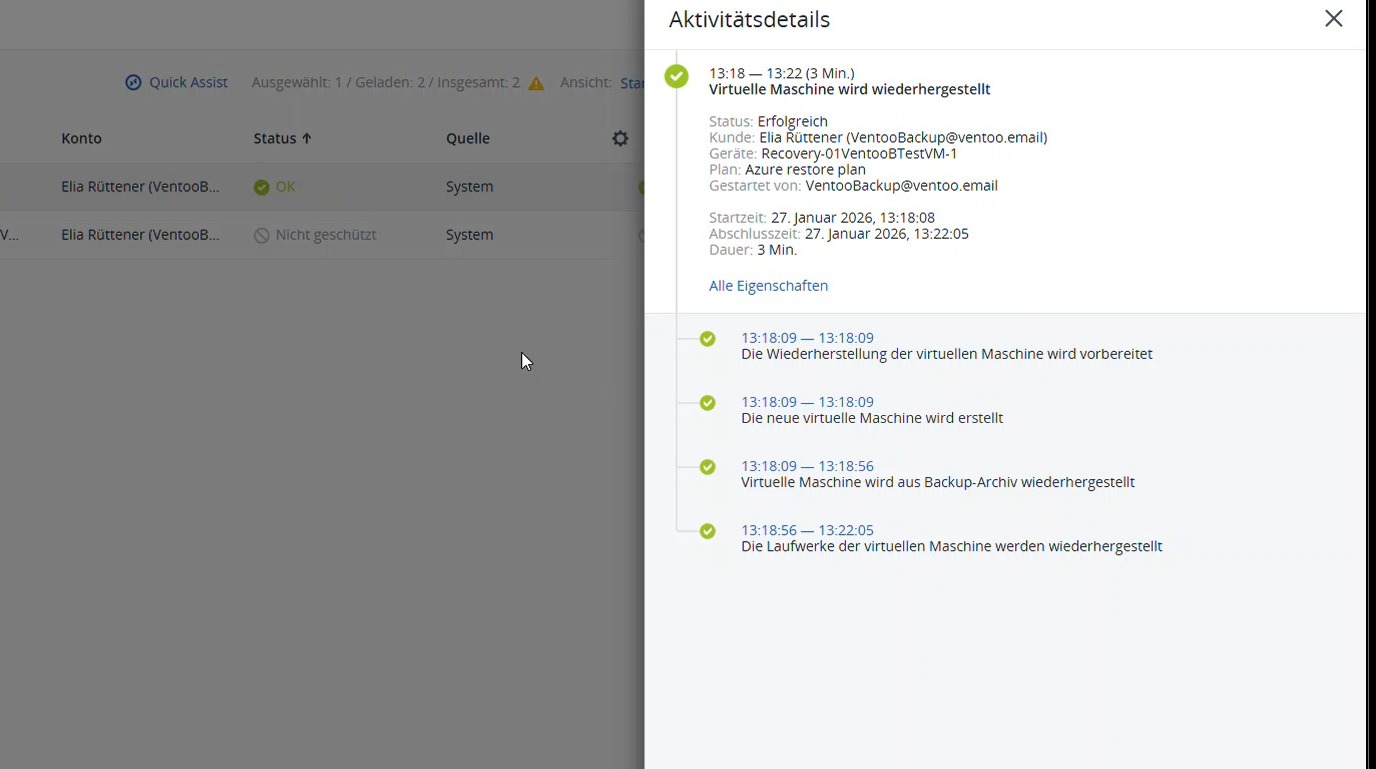Click Konto cell in 'Nicht geschützt' row
This screenshot has height=769, width=1376.
coord(140,235)
